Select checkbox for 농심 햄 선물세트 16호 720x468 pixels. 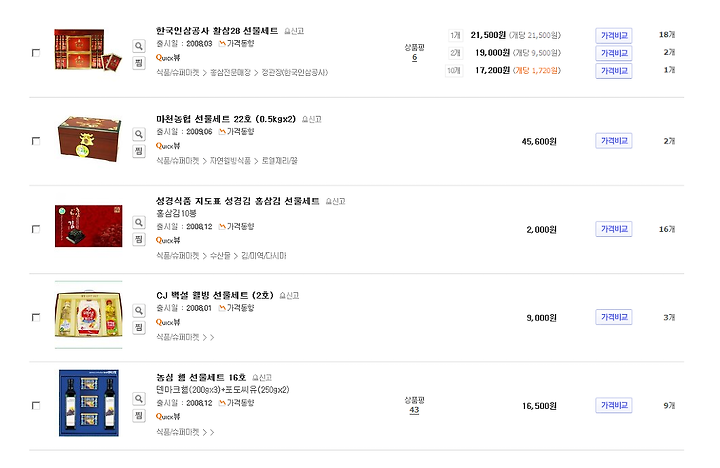[36, 406]
